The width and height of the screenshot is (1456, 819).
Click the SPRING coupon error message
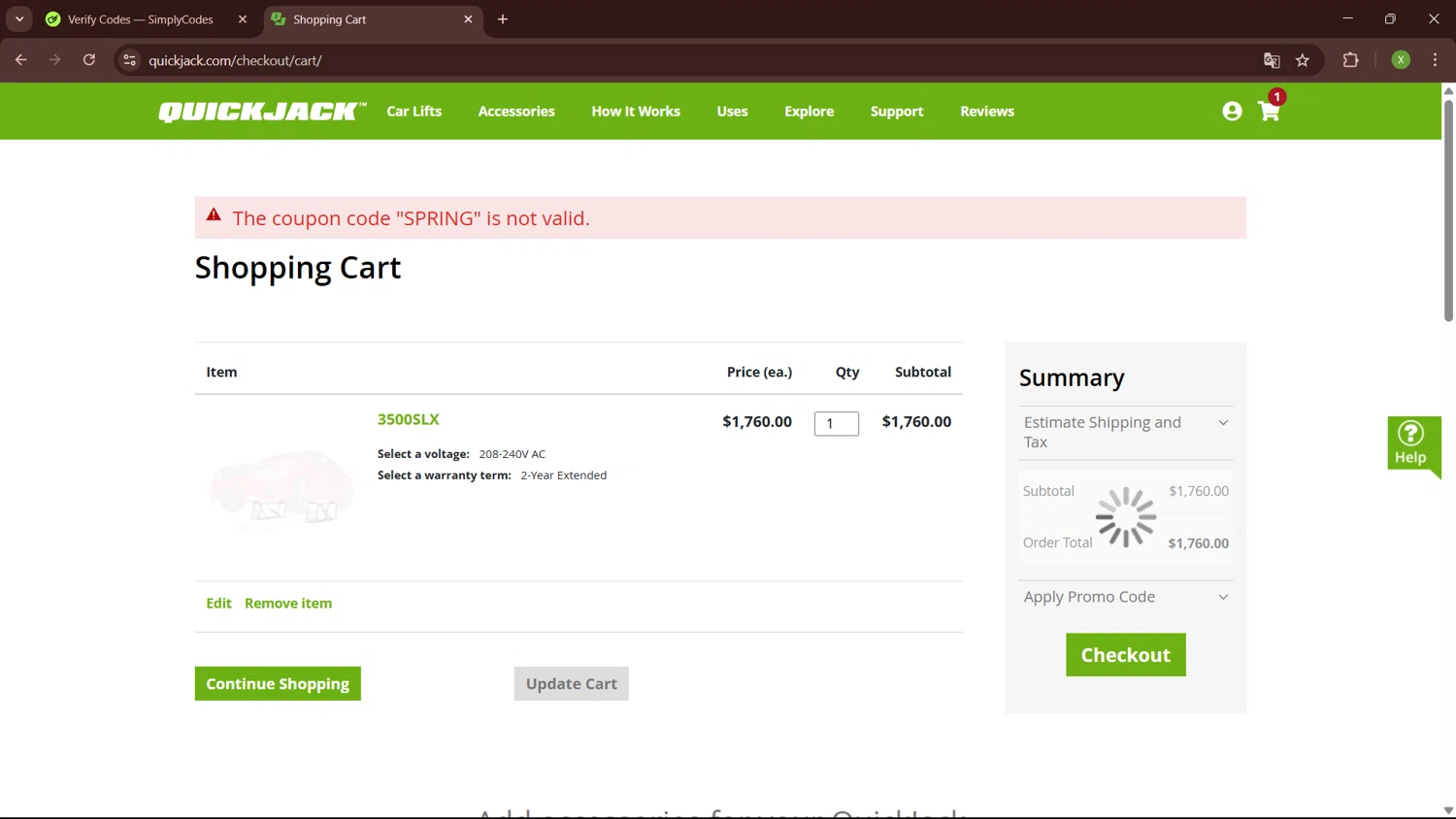411,218
